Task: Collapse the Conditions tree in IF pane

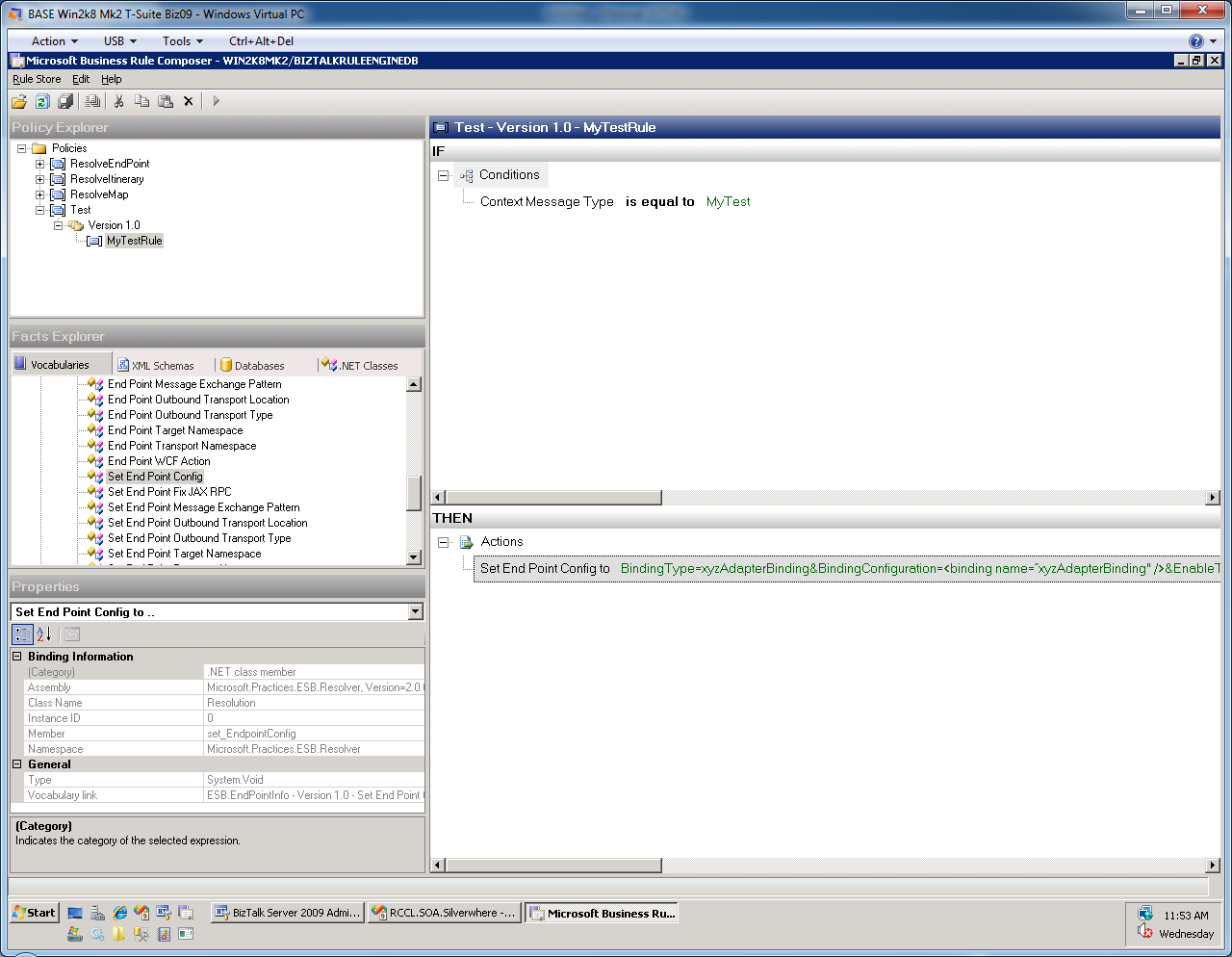Action: 443,175
